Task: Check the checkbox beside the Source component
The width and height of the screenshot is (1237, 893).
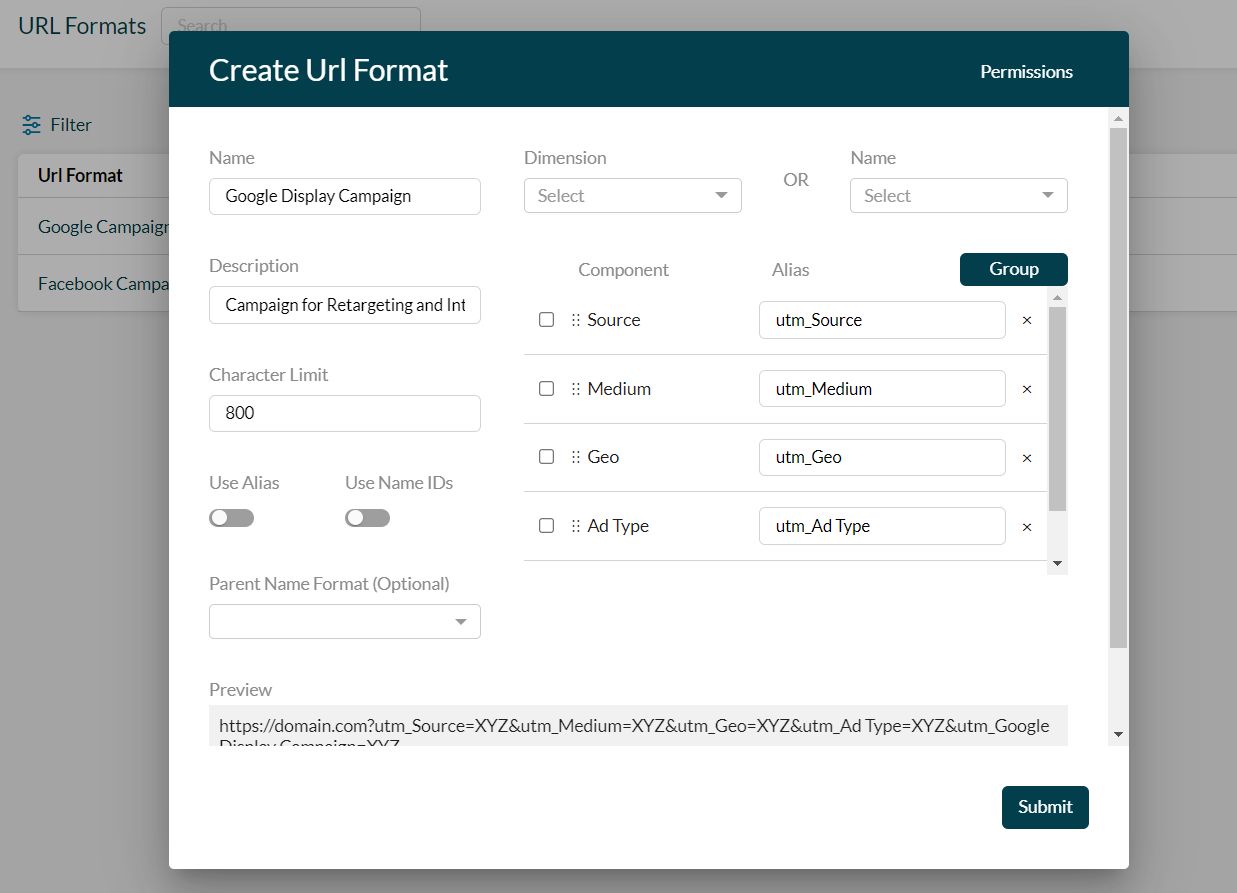Action: (546, 319)
